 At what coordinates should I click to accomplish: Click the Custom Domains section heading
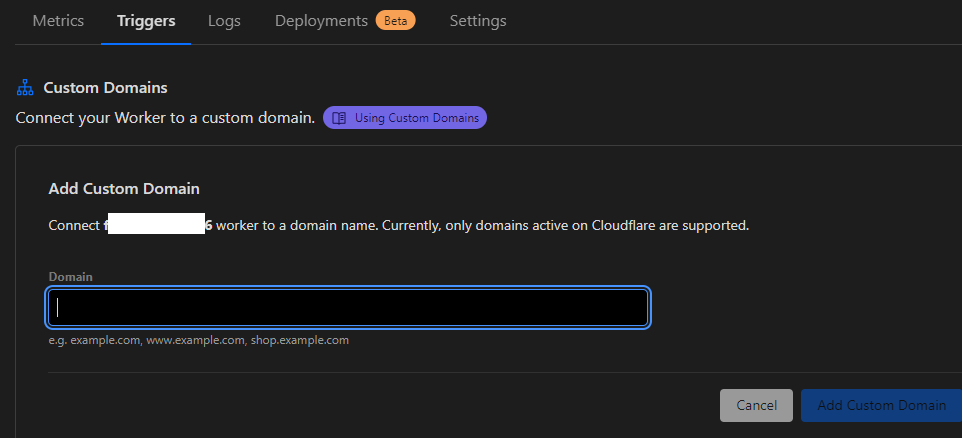click(x=105, y=88)
